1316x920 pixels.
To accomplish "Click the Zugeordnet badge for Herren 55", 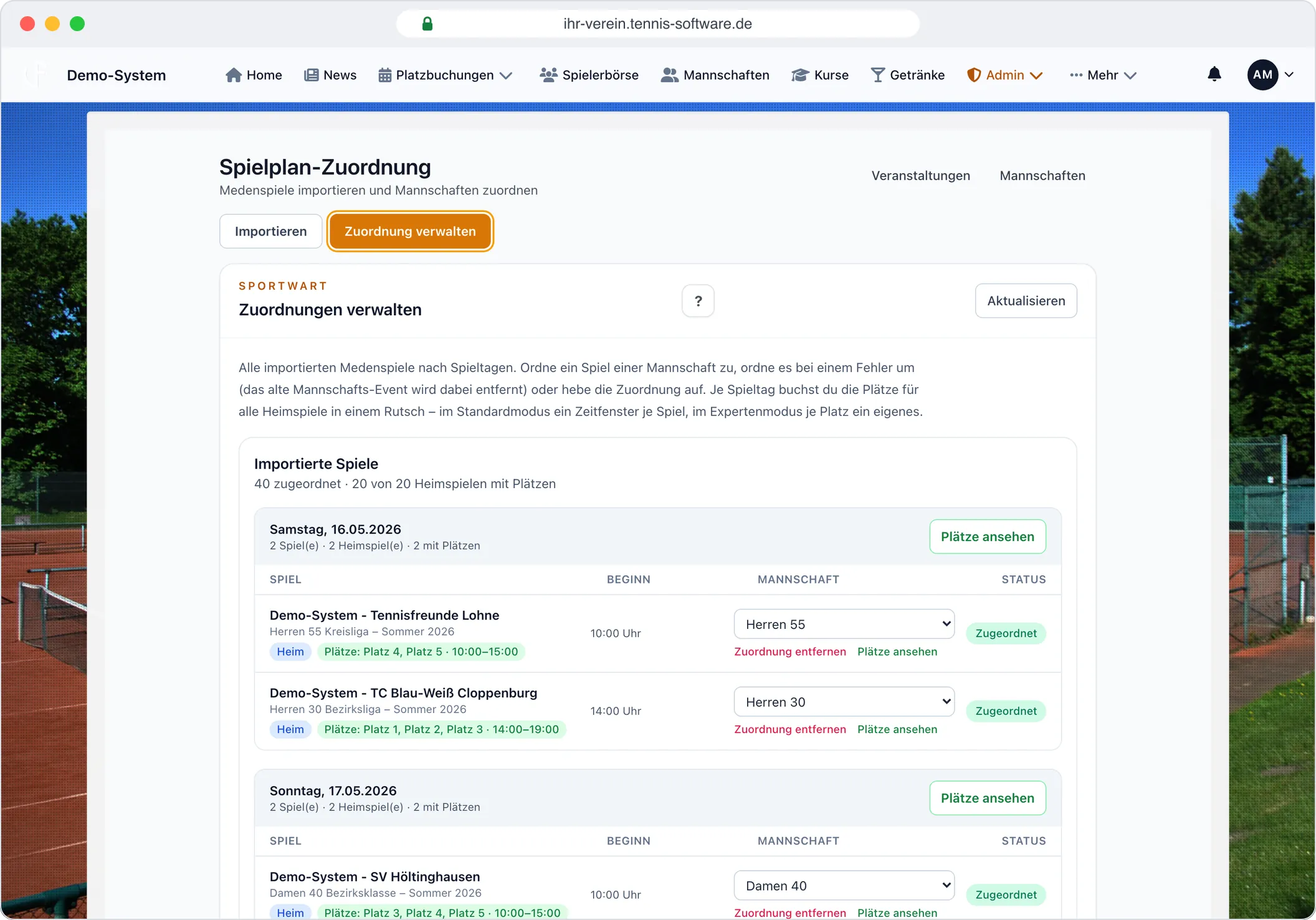I will 1006,633.
